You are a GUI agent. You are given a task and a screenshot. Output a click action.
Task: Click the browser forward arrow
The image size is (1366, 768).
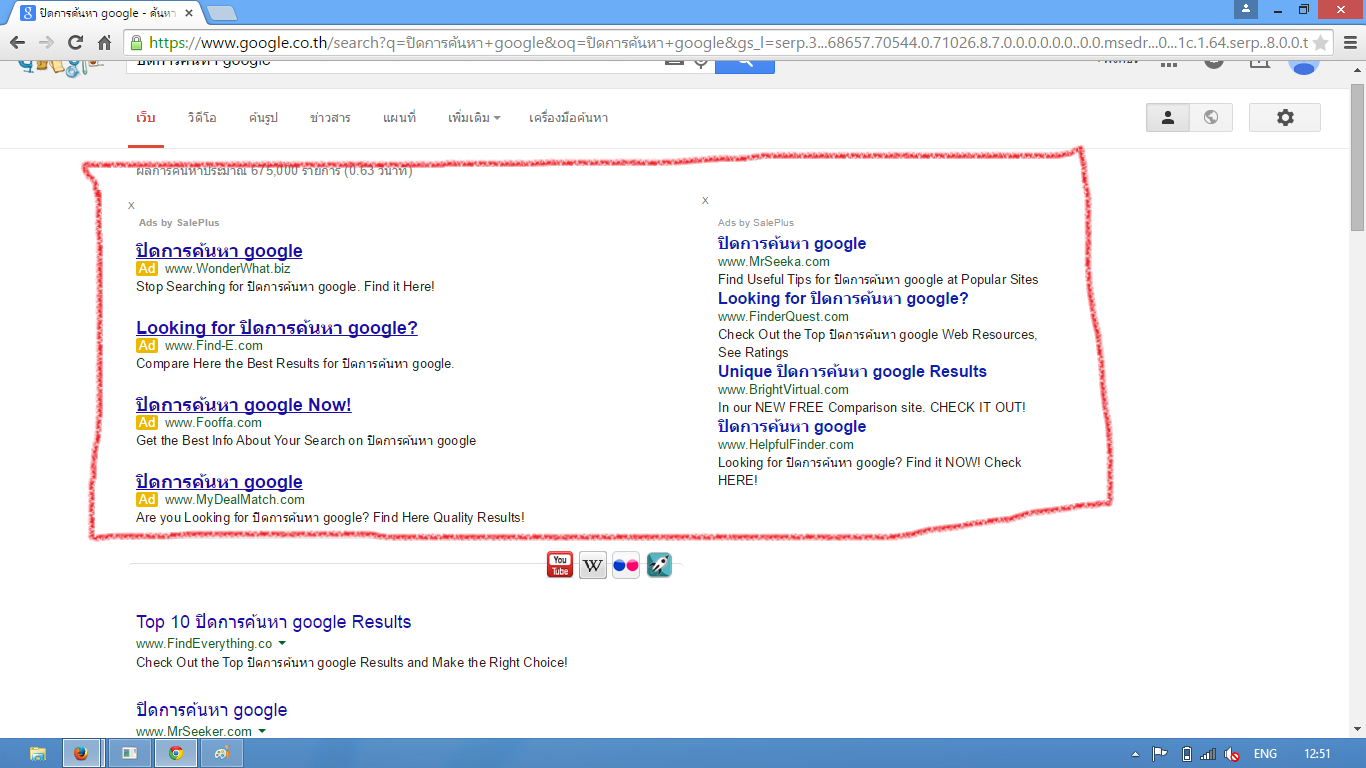click(46, 43)
